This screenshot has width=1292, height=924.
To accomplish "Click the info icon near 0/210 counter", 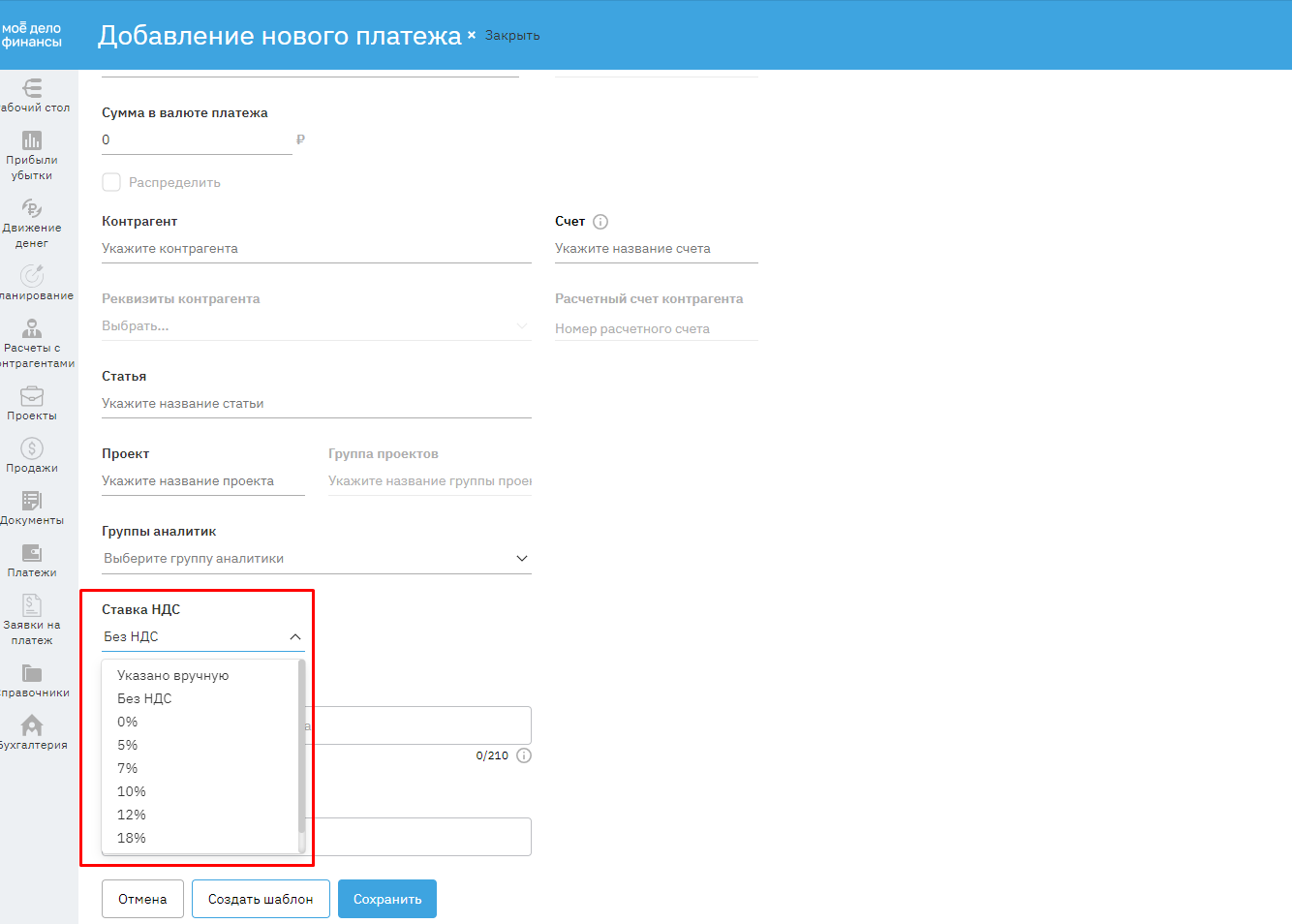I will pos(524,755).
